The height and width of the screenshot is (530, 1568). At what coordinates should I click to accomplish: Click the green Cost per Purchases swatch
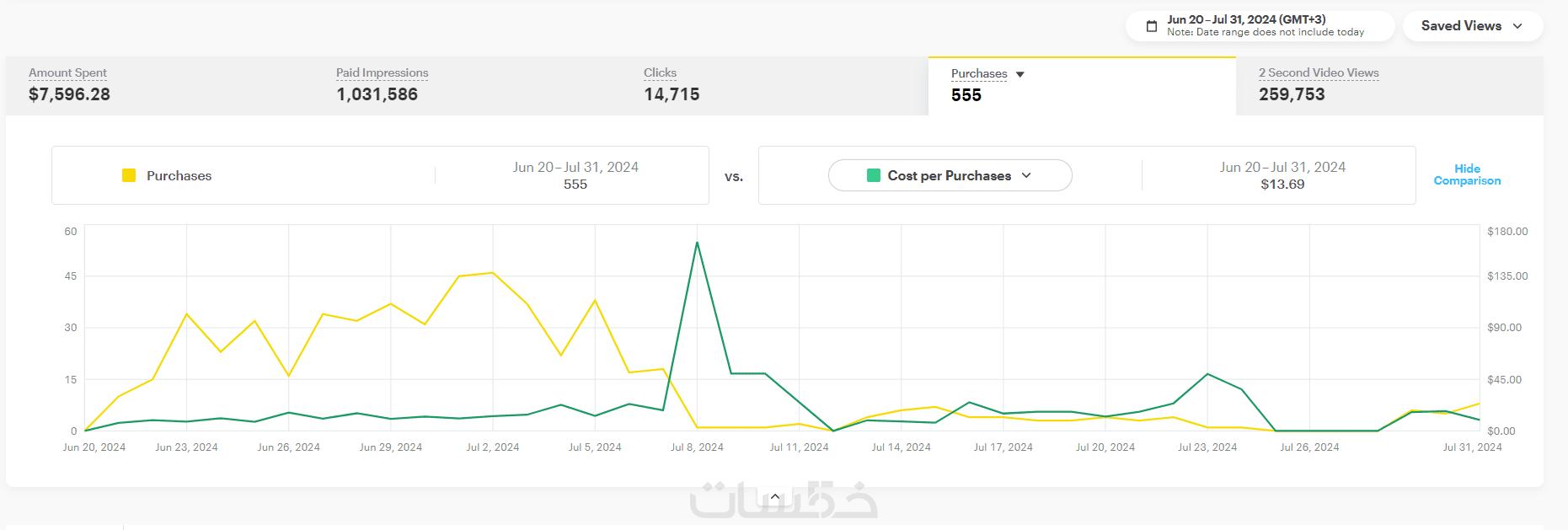[x=874, y=175]
